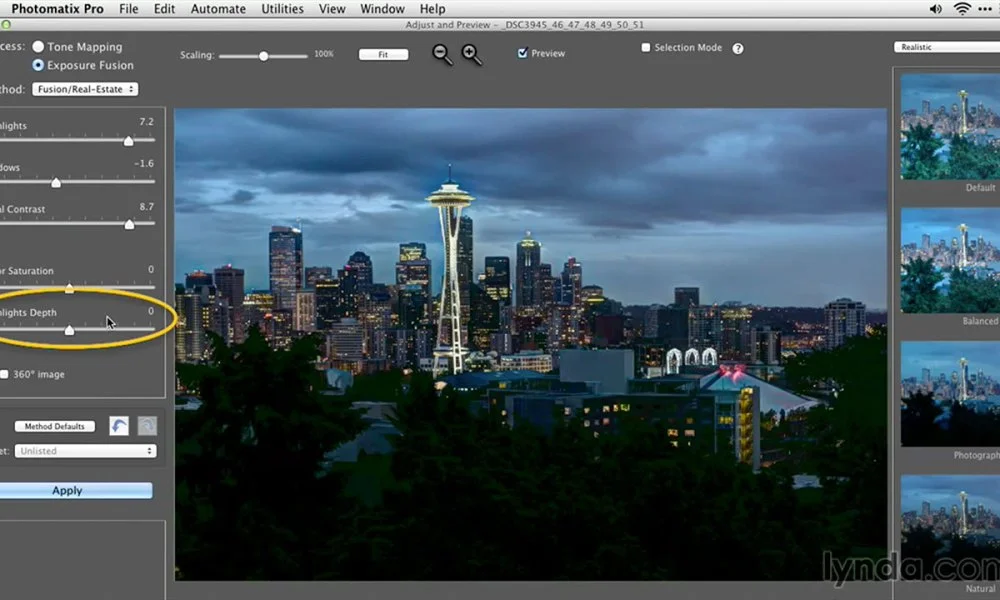Select the Photographic preset thumbnail
This screenshot has width=1000, height=600.
point(950,393)
